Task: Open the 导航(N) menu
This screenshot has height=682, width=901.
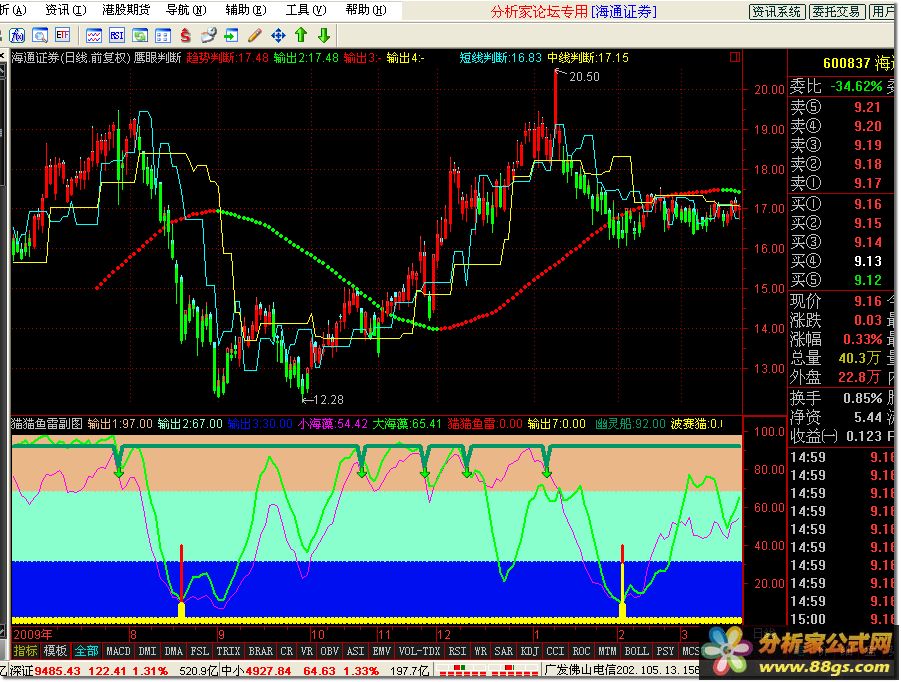Action: [186, 10]
